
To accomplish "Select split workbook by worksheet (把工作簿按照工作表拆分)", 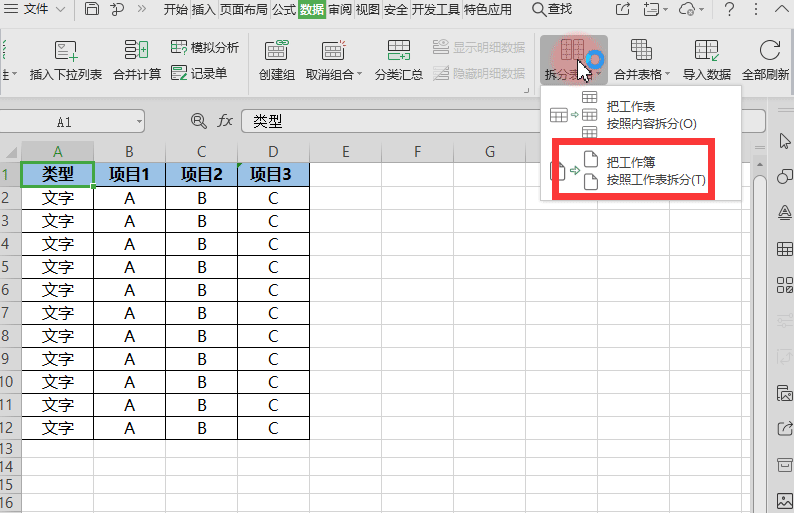I will tap(655, 171).
